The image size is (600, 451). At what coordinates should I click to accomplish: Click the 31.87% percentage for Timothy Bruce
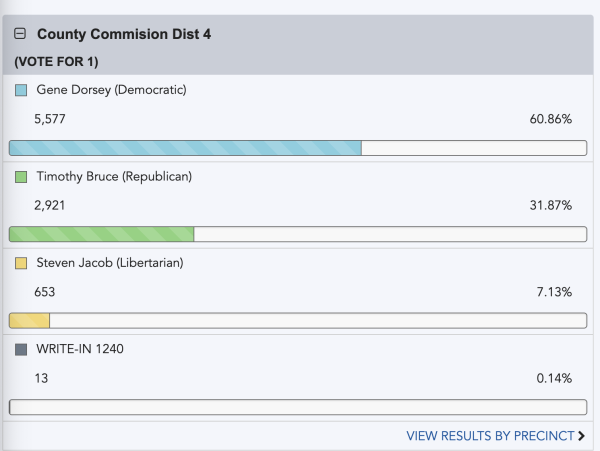(550, 206)
